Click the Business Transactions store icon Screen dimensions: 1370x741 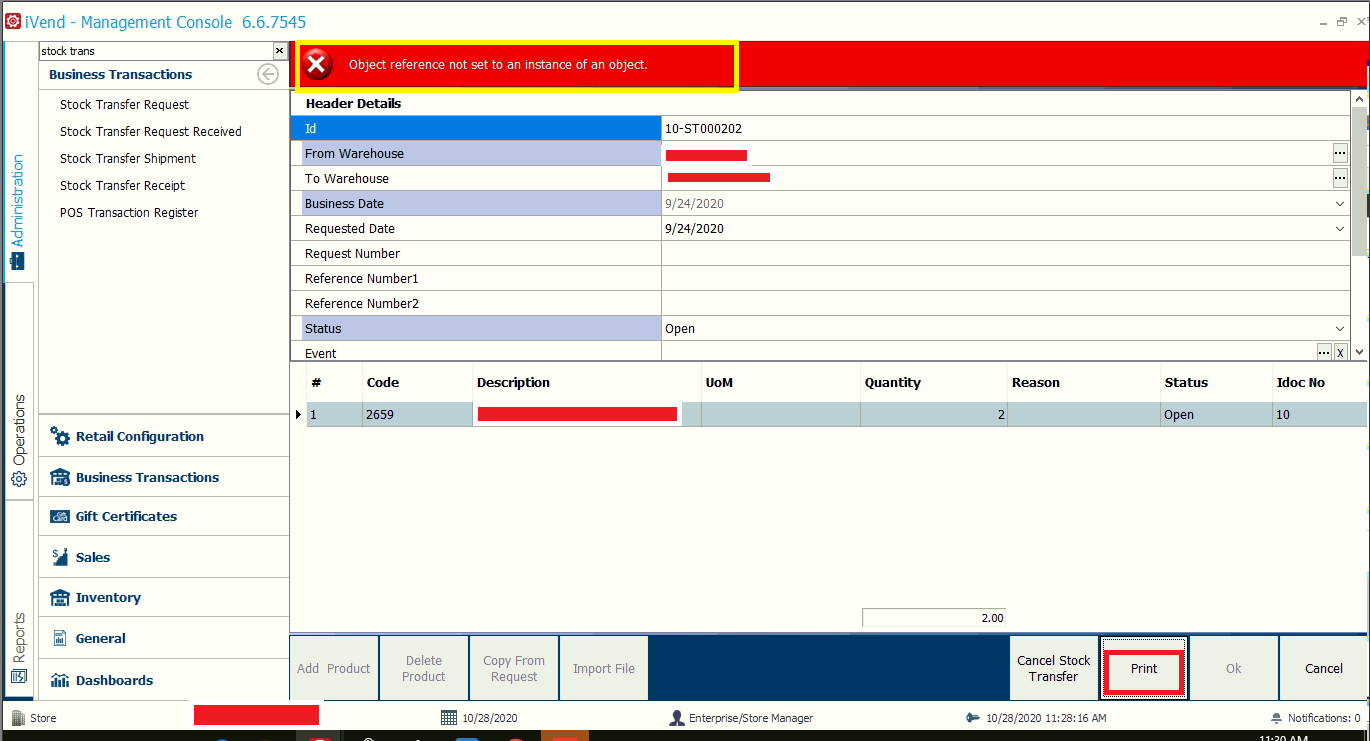[60, 477]
